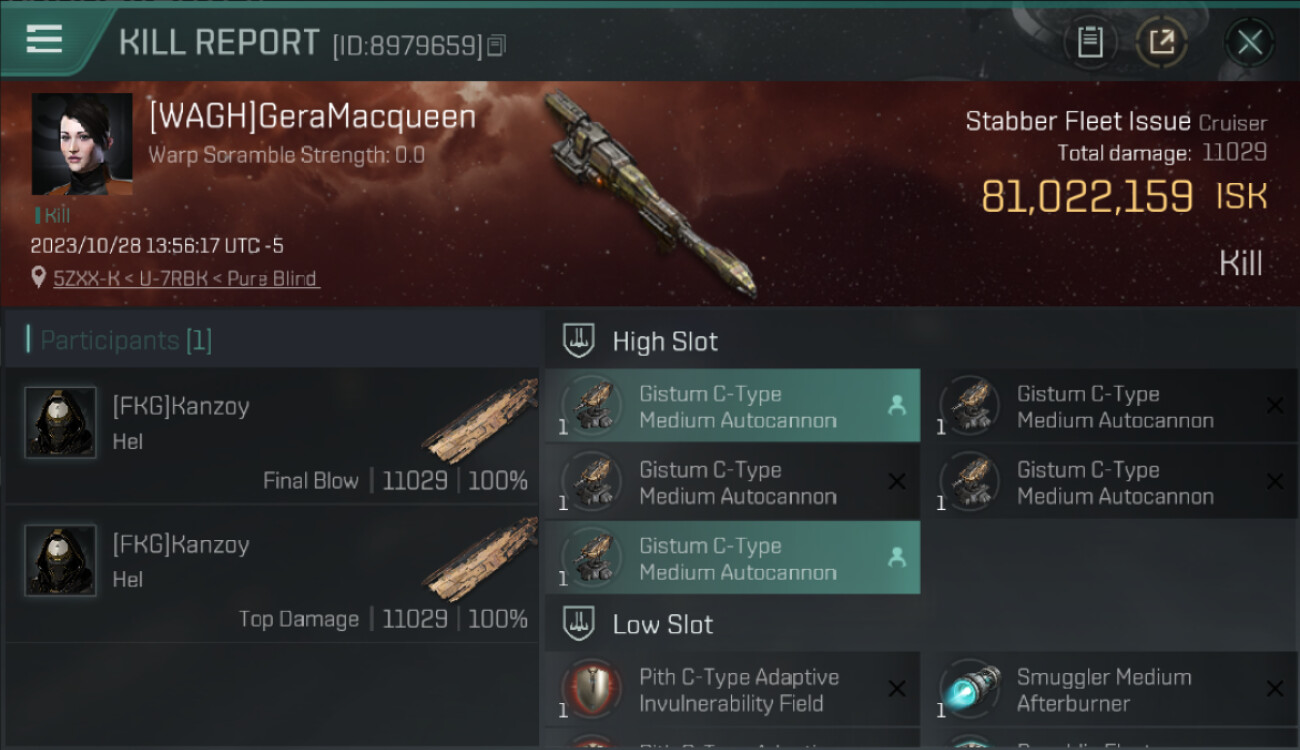The image size is (1300, 750).
Task: Open the clipboard notes icon
Action: [1090, 43]
